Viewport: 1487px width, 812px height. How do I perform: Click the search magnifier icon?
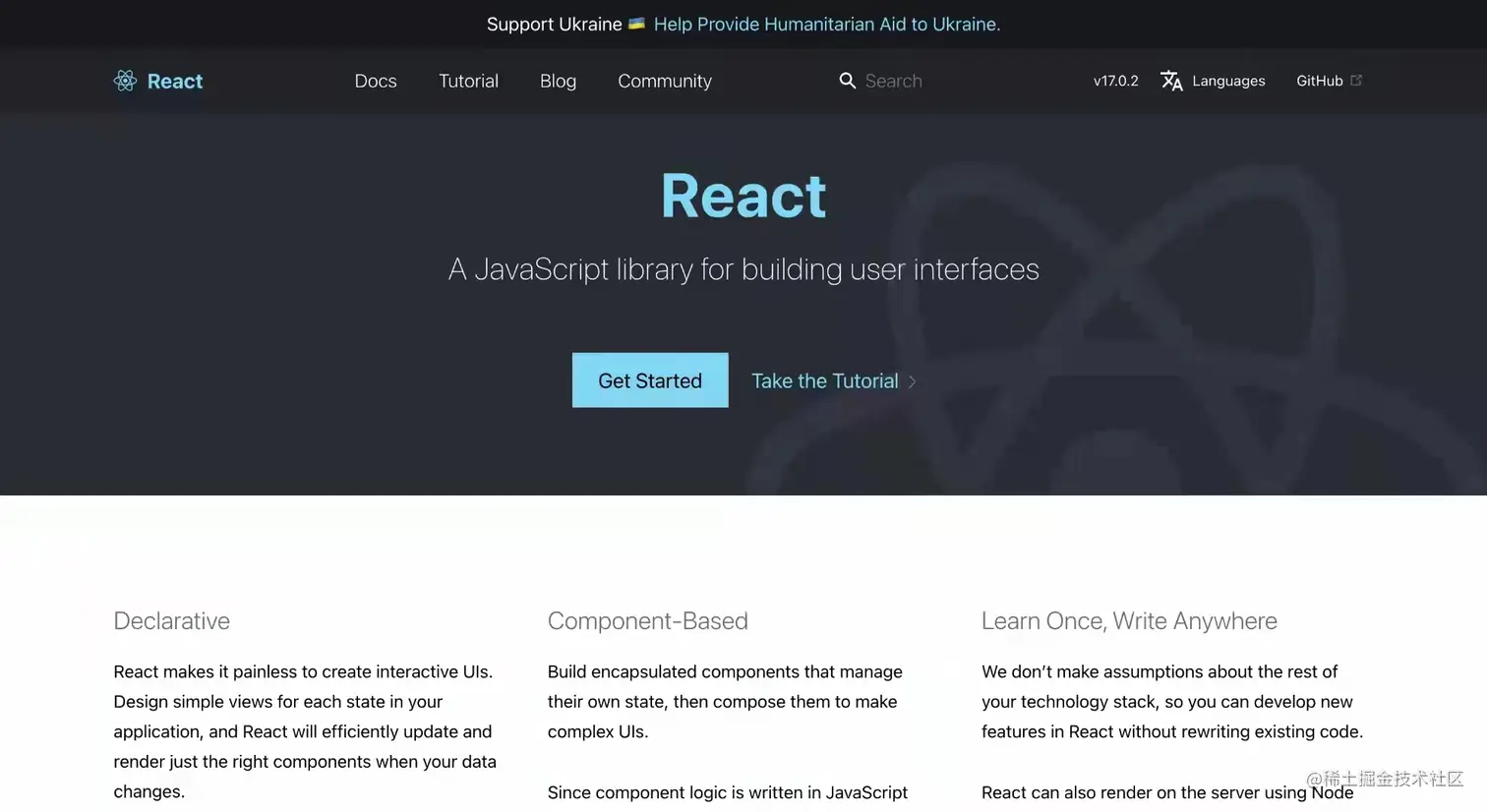click(x=847, y=81)
